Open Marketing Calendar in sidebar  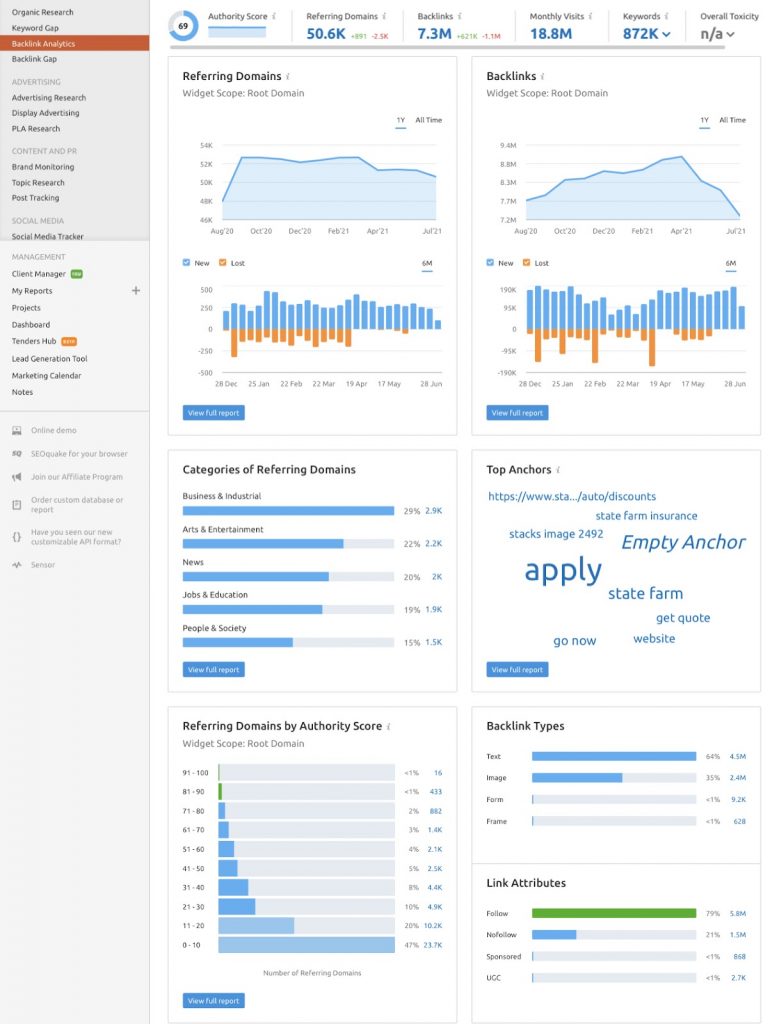click(46, 376)
